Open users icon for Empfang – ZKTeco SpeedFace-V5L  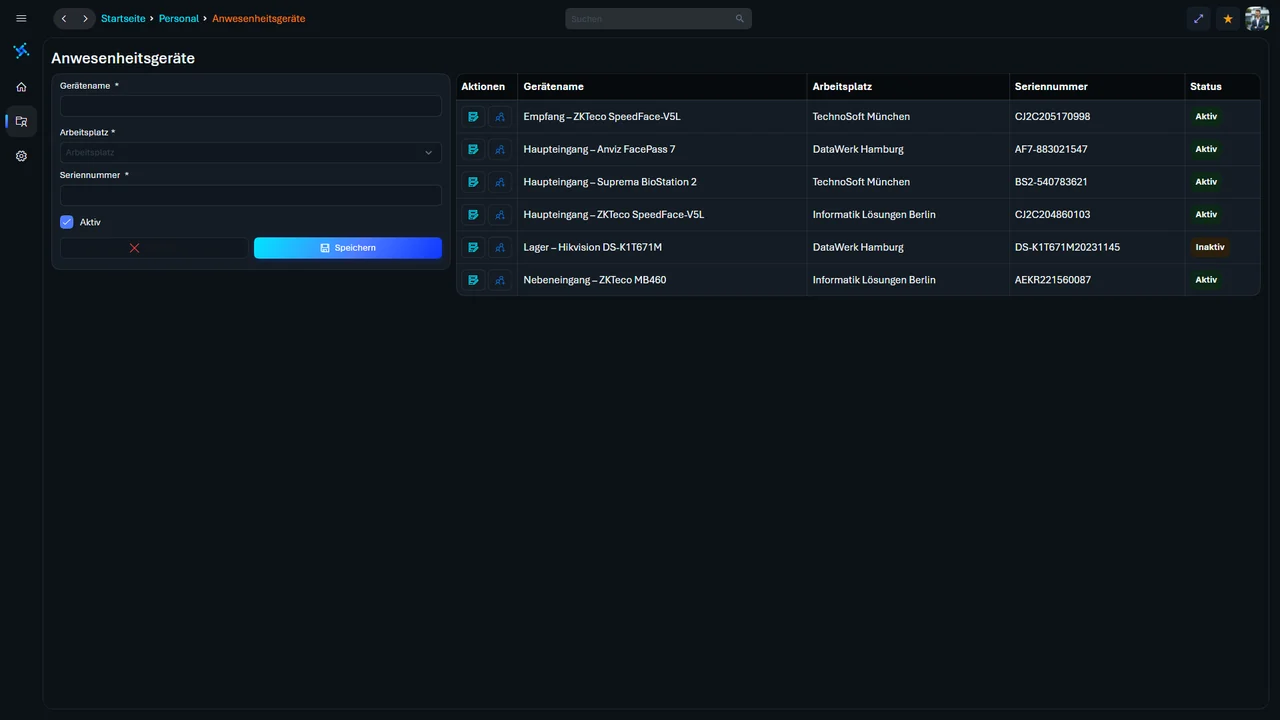500,117
